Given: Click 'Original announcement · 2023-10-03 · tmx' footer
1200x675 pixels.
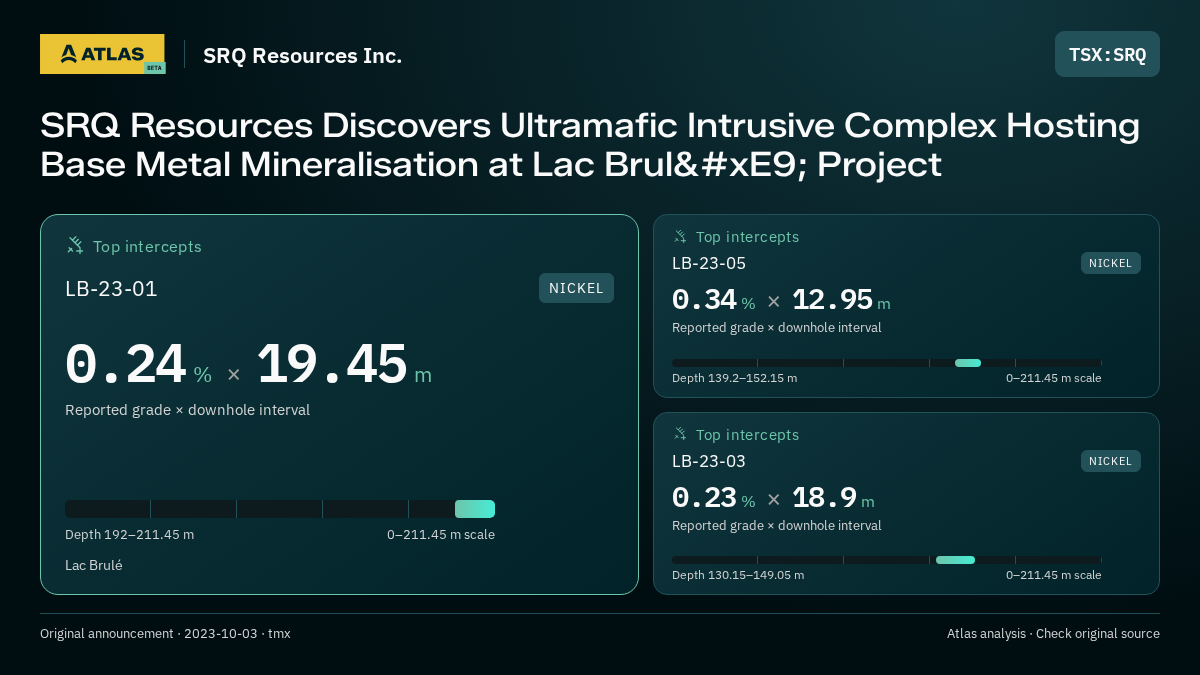Looking at the screenshot, I should [x=165, y=634].
